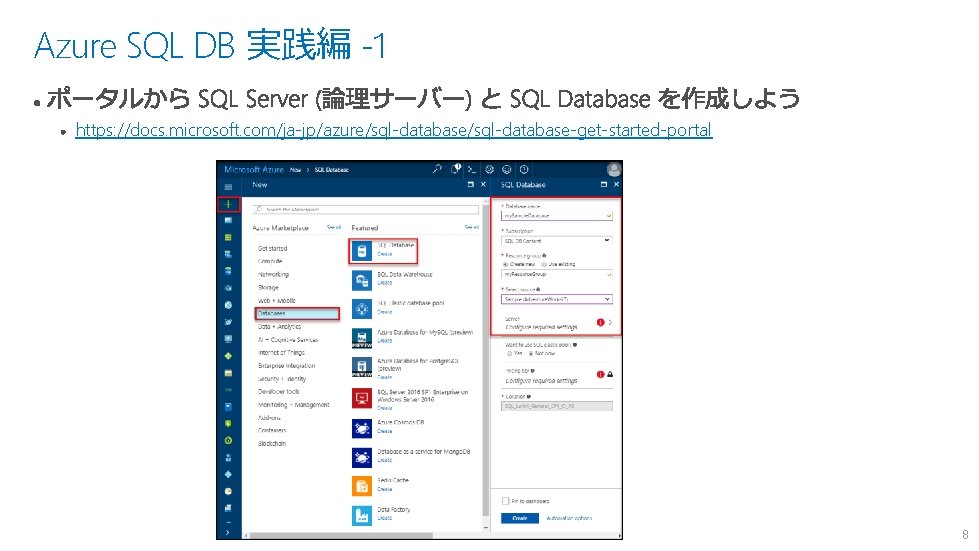Open the Data Factory icon
979x551 pixels.
pyautogui.click(x=362, y=515)
